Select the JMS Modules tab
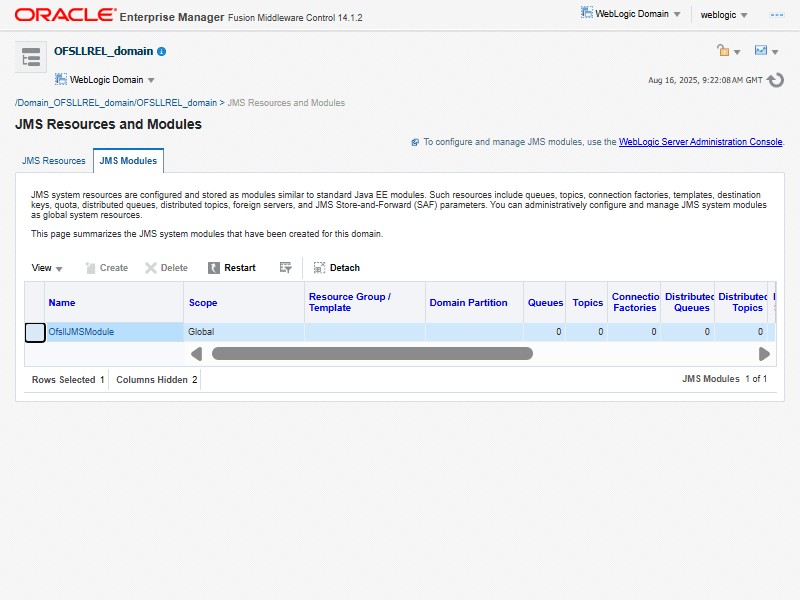Viewport: 800px width, 600px height. click(128, 161)
